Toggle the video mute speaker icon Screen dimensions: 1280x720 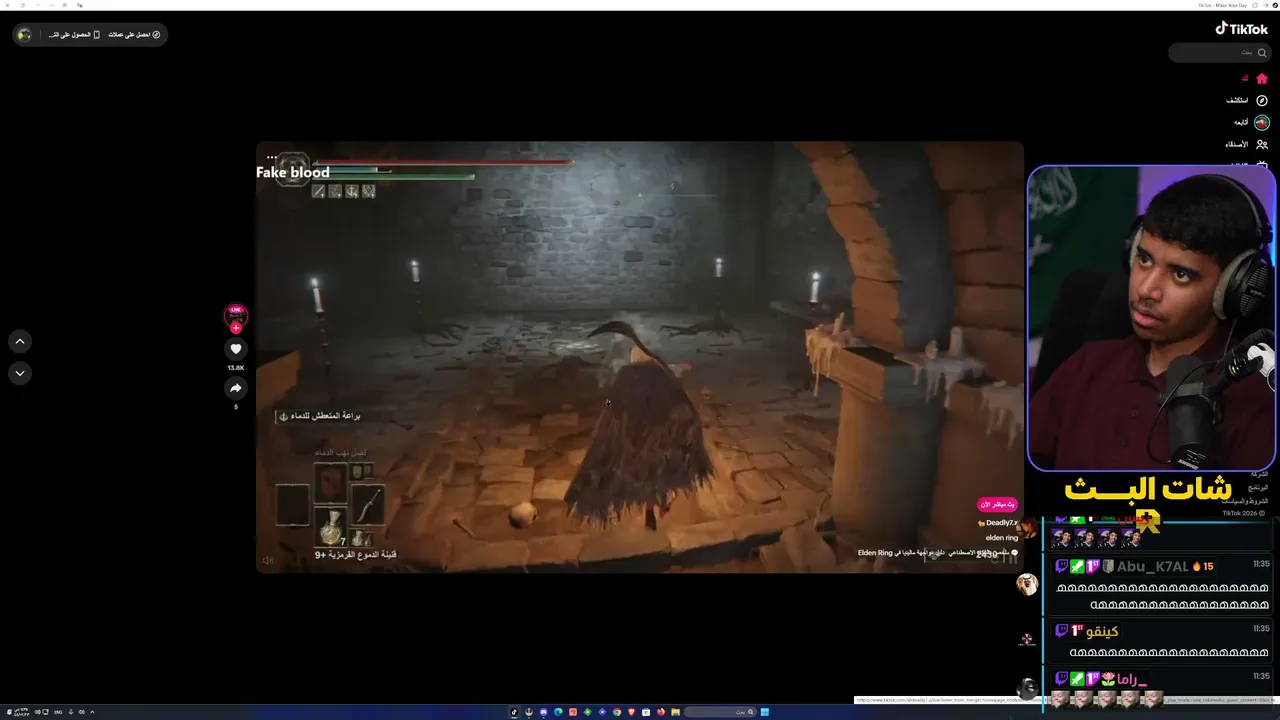(268, 561)
